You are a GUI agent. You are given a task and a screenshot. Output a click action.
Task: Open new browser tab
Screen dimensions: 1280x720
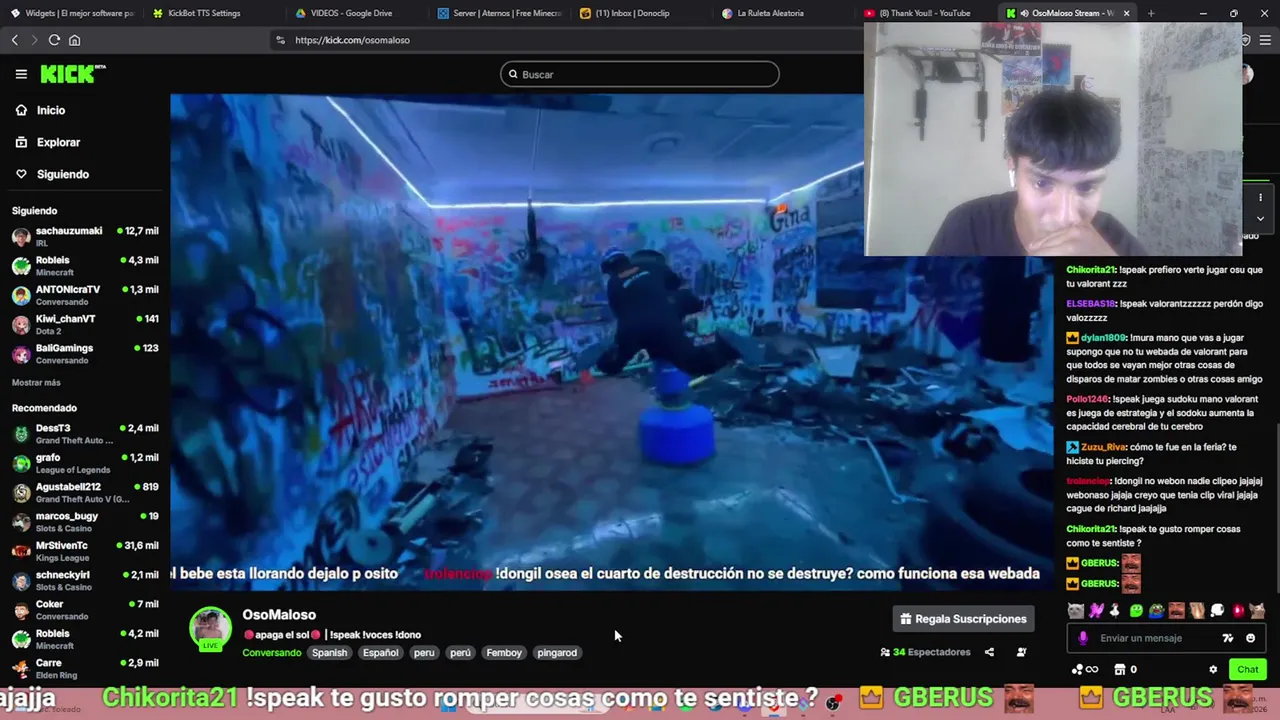1151,13
